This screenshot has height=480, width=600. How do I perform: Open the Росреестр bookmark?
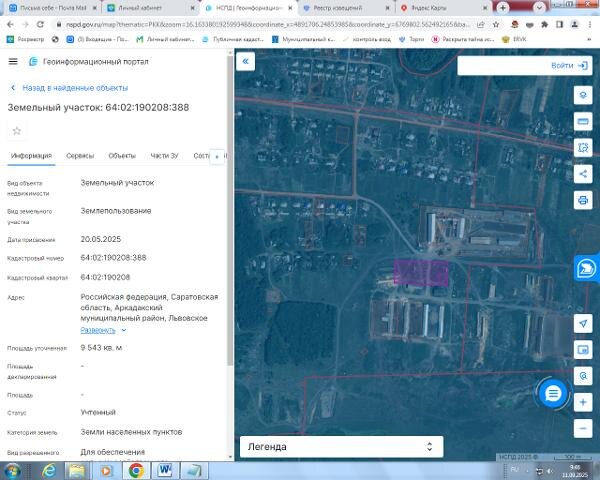[25, 39]
